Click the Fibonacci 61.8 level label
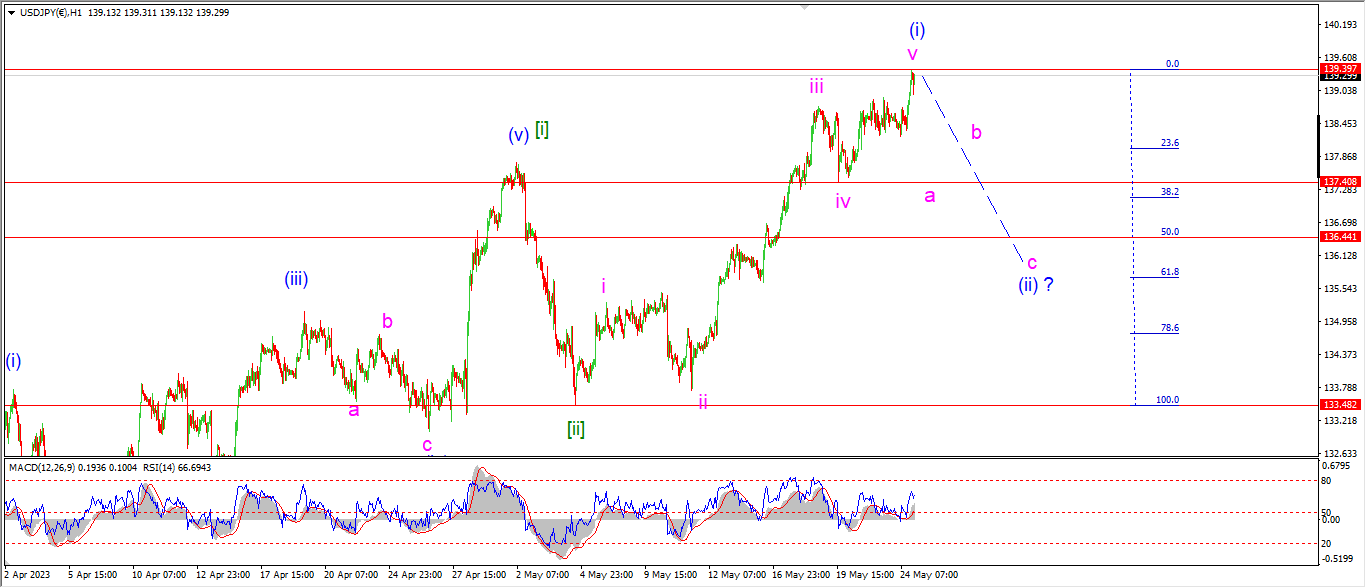This screenshot has width=1366, height=588. (1169, 272)
